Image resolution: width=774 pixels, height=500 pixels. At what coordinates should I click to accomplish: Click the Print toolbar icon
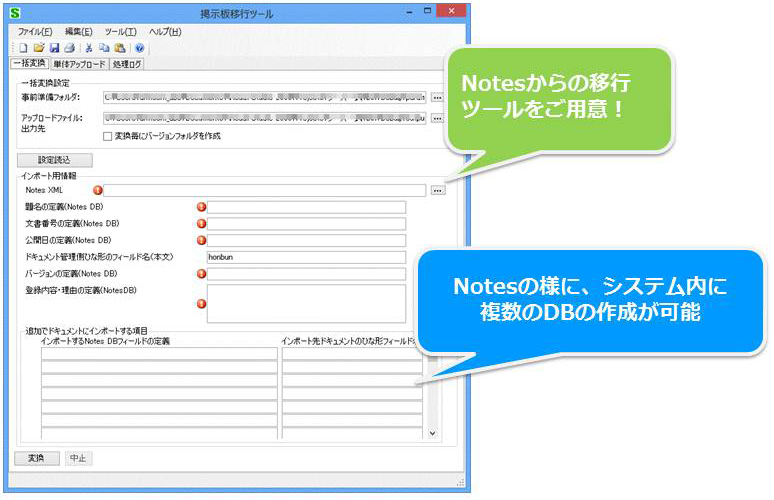coord(69,47)
